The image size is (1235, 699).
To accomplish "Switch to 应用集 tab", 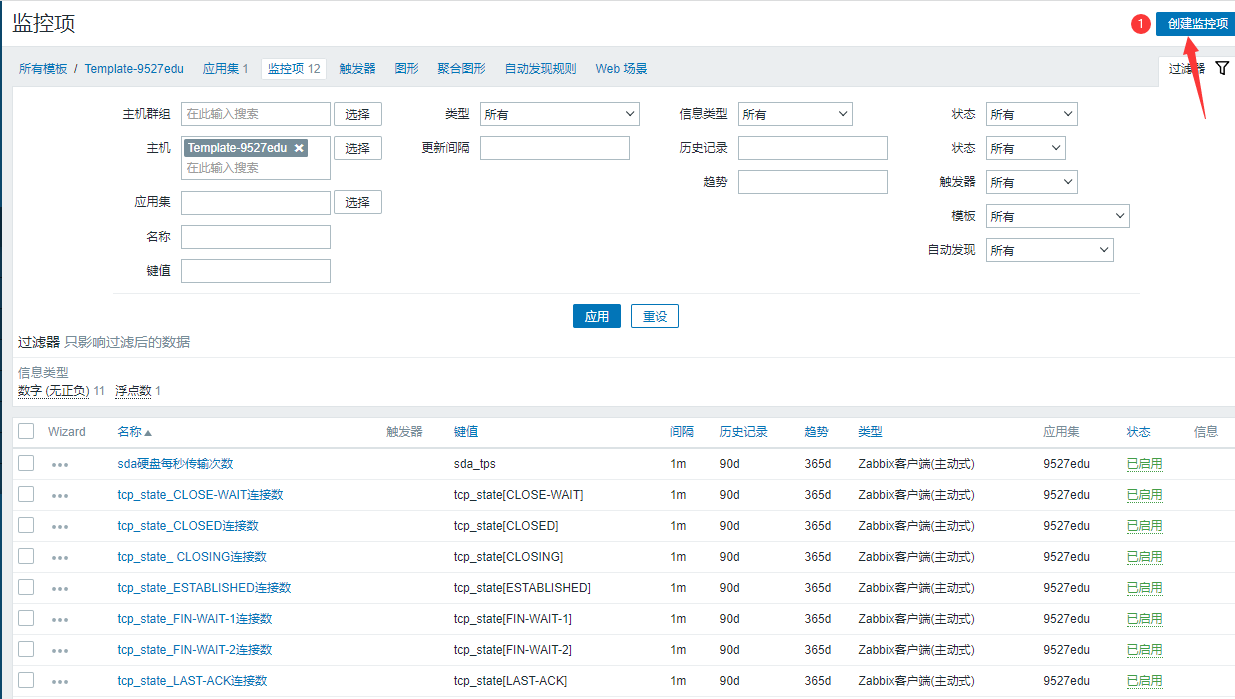I will [x=225, y=69].
